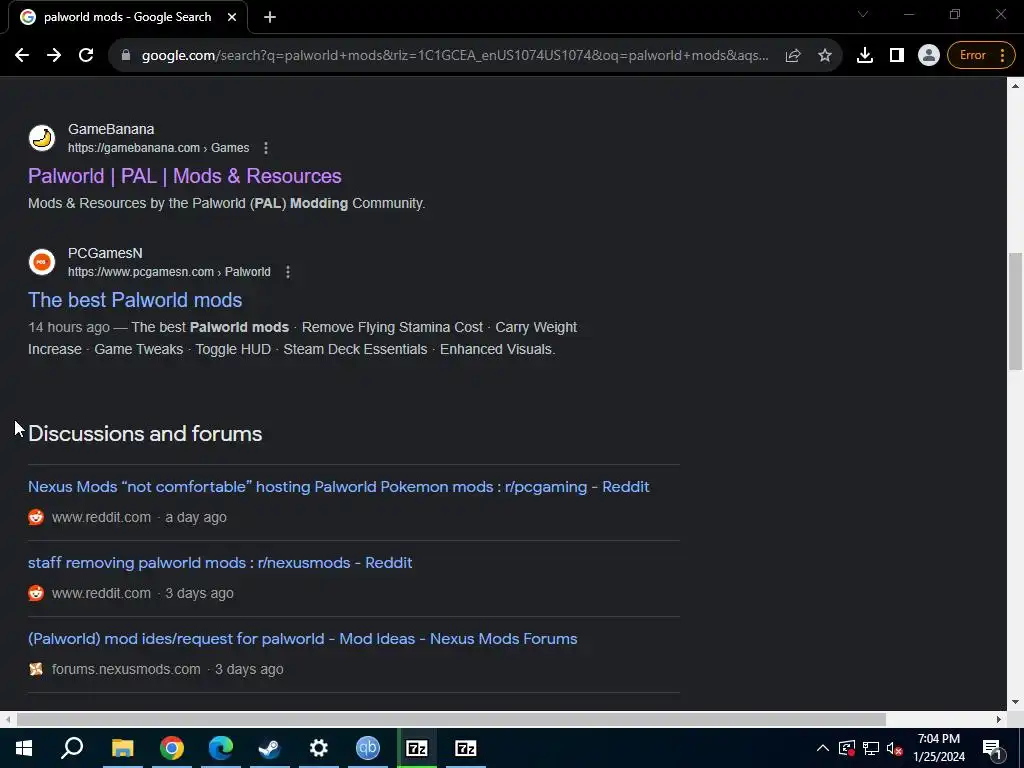Open Google Chrome taskbar icon

coord(171,748)
